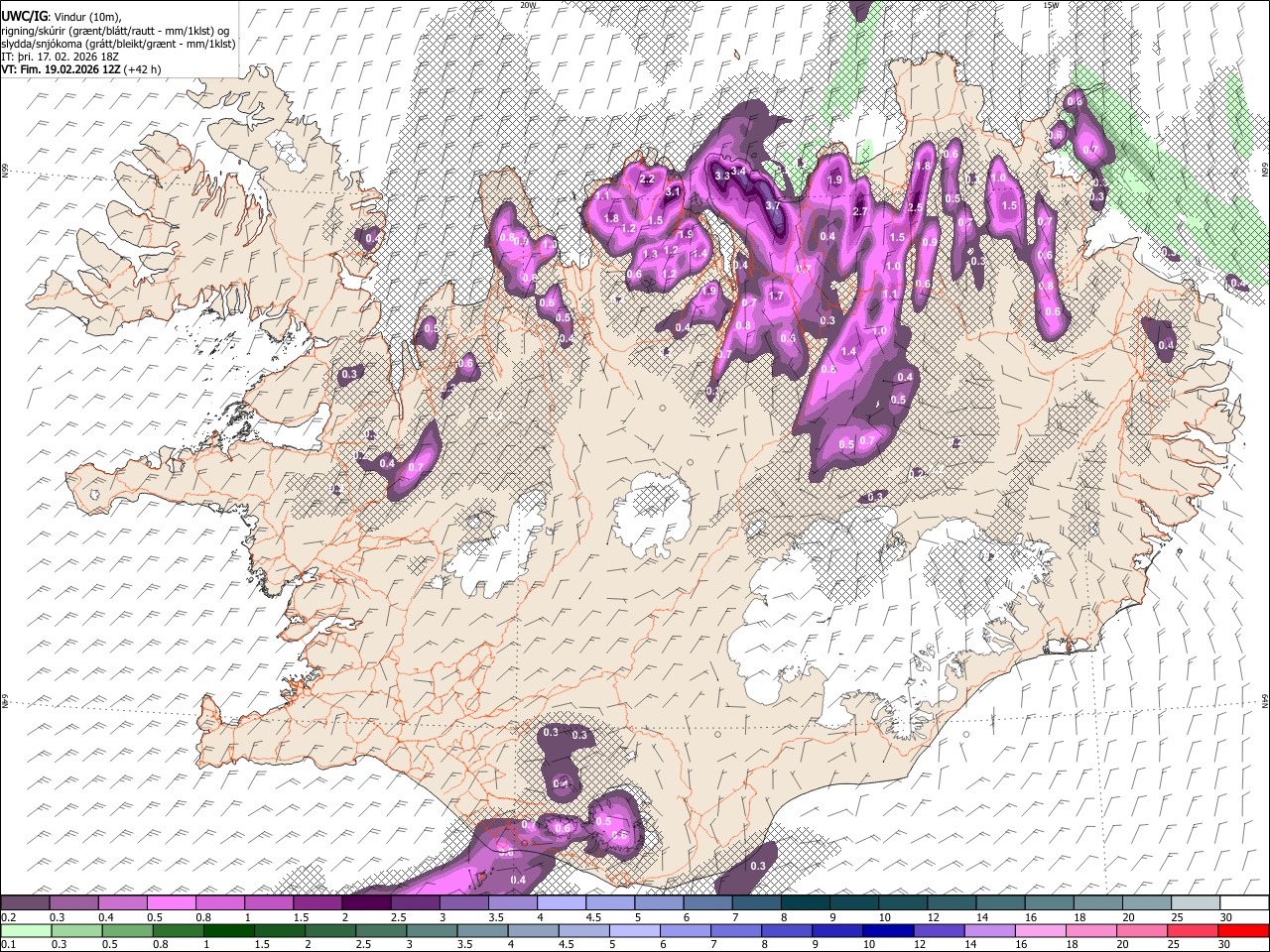Image resolution: width=1270 pixels, height=952 pixels.
Task: Click the 3.7 precipitation value on the map
Action: (x=774, y=205)
